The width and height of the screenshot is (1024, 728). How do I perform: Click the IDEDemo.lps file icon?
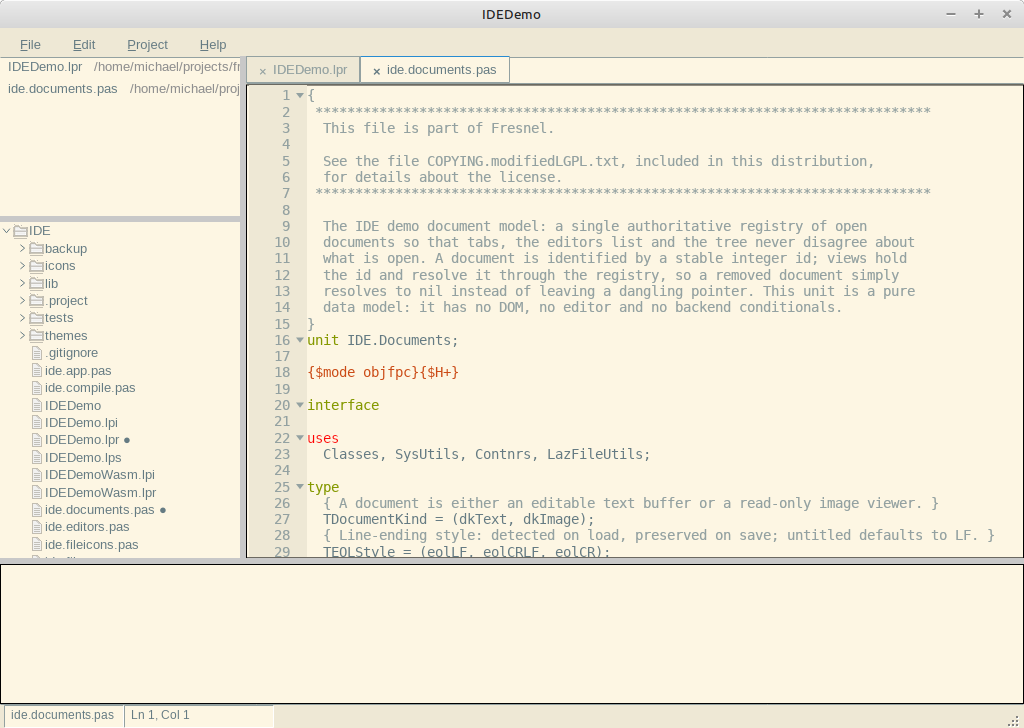(37, 457)
